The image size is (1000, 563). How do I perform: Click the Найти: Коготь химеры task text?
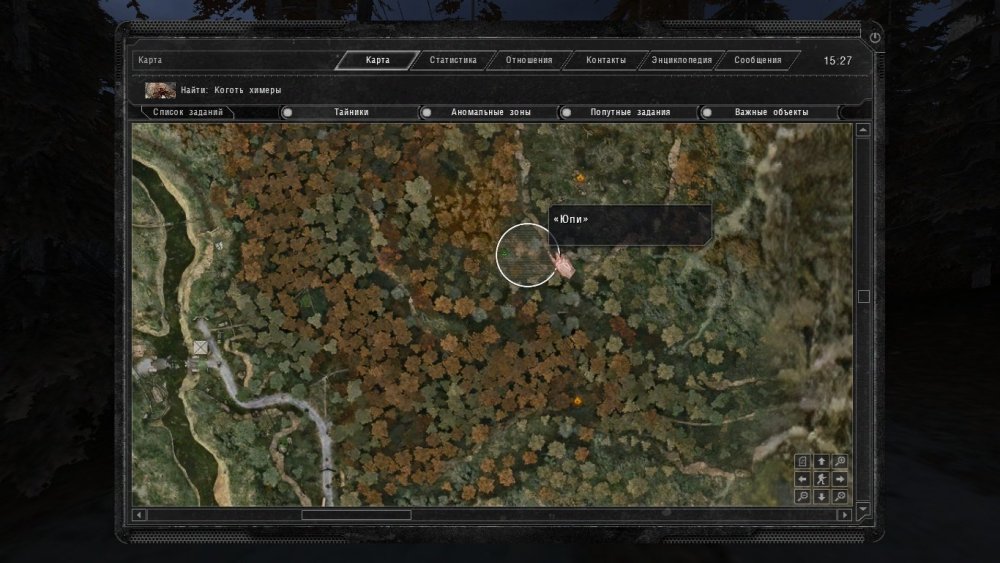pos(231,91)
